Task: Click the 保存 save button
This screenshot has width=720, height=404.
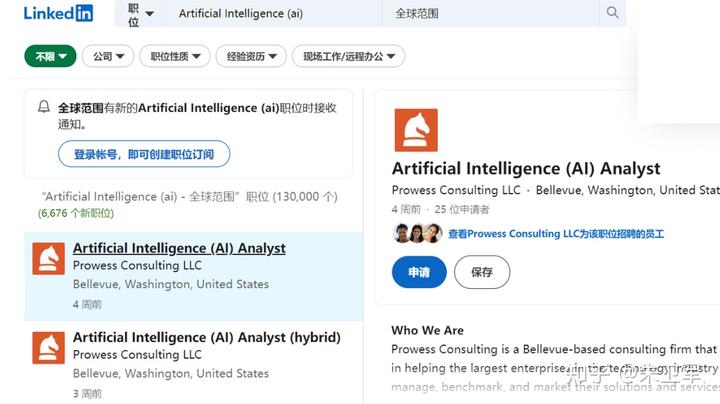Action: 482,272
